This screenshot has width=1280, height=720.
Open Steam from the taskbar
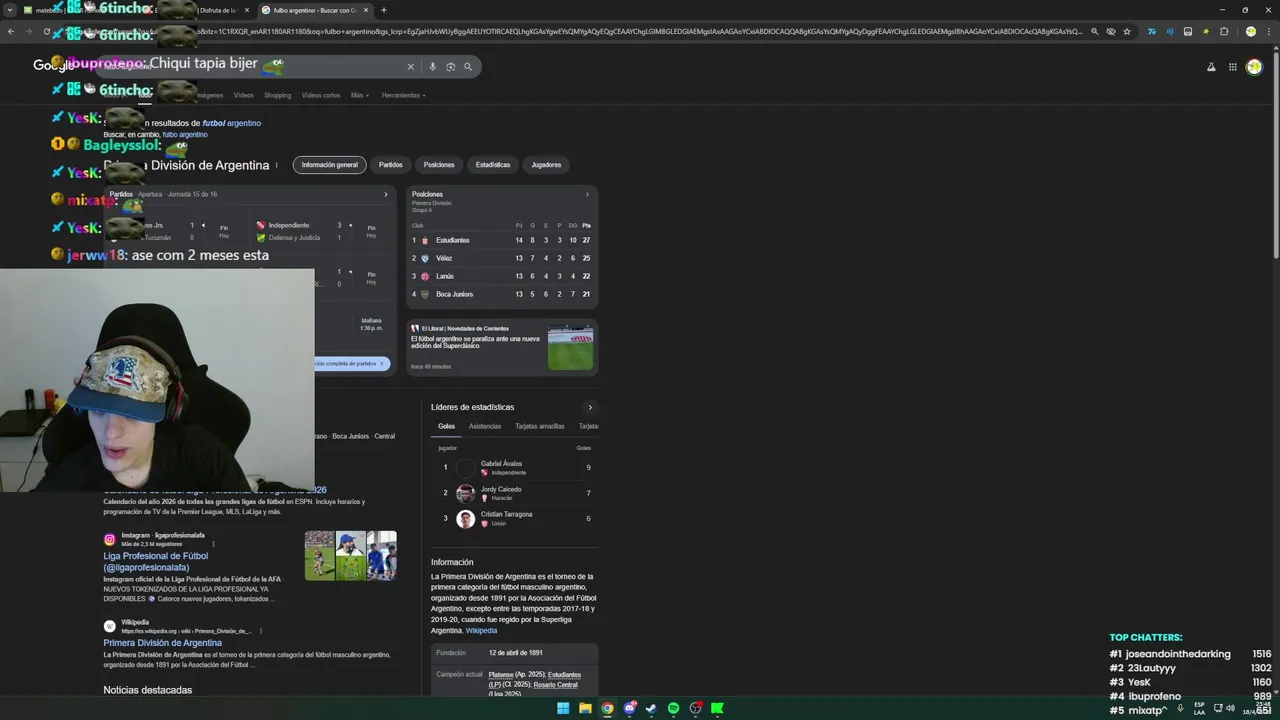click(x=651, y=708)
